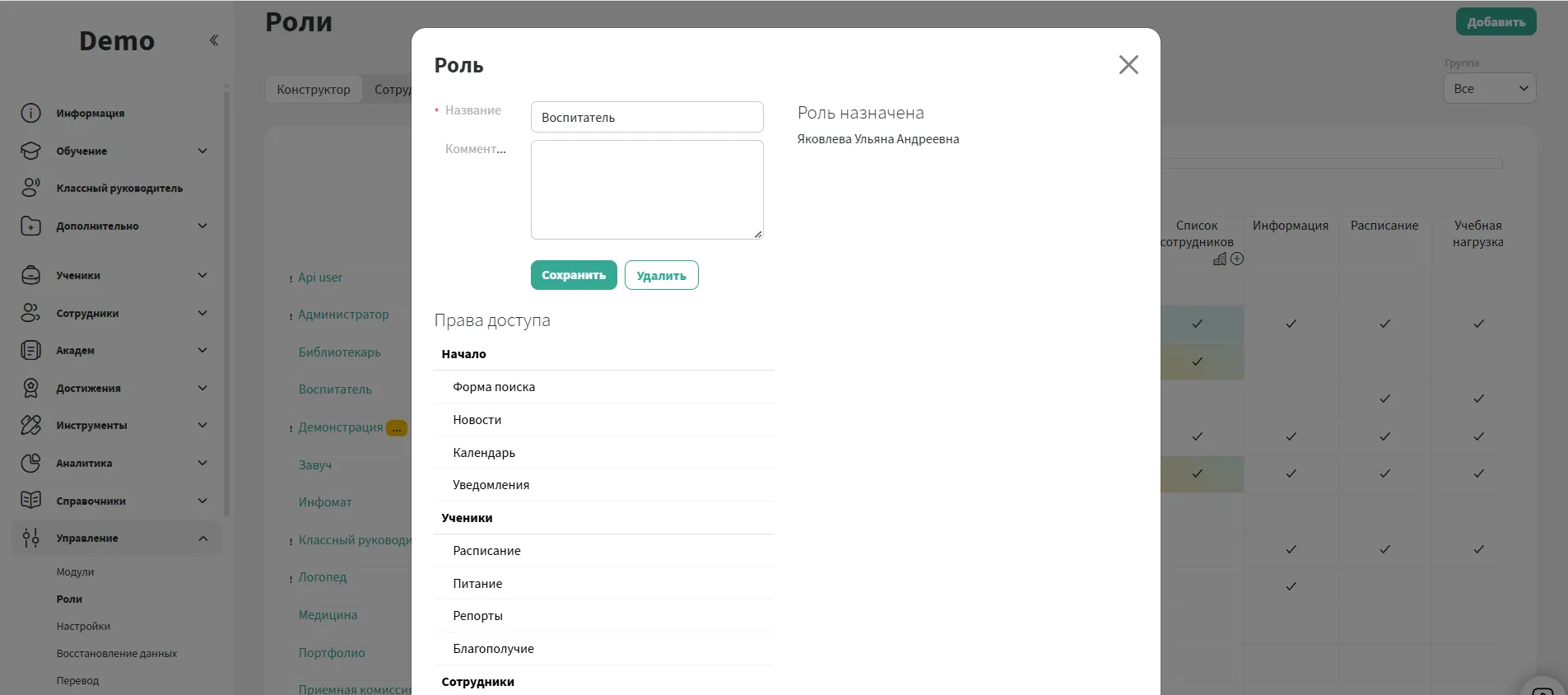
Task: Click the Справочники book icon
Action: point(30,500)
